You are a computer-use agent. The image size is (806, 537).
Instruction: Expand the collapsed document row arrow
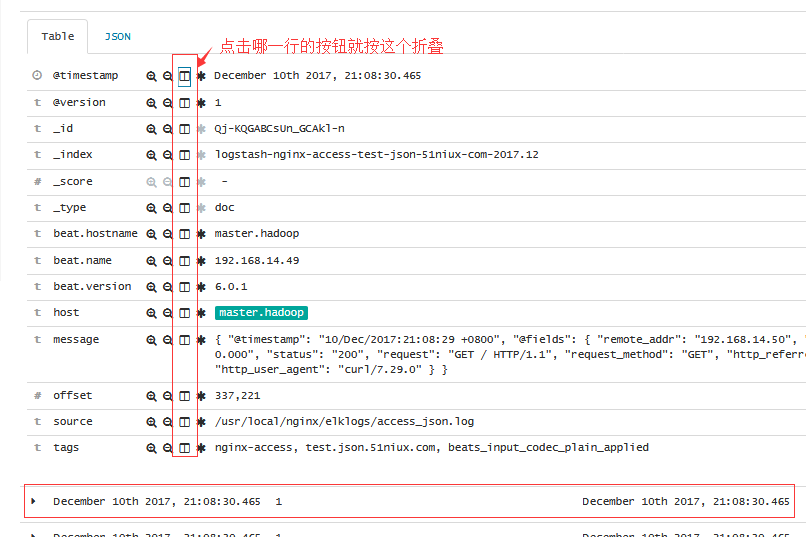click(34, 501)
